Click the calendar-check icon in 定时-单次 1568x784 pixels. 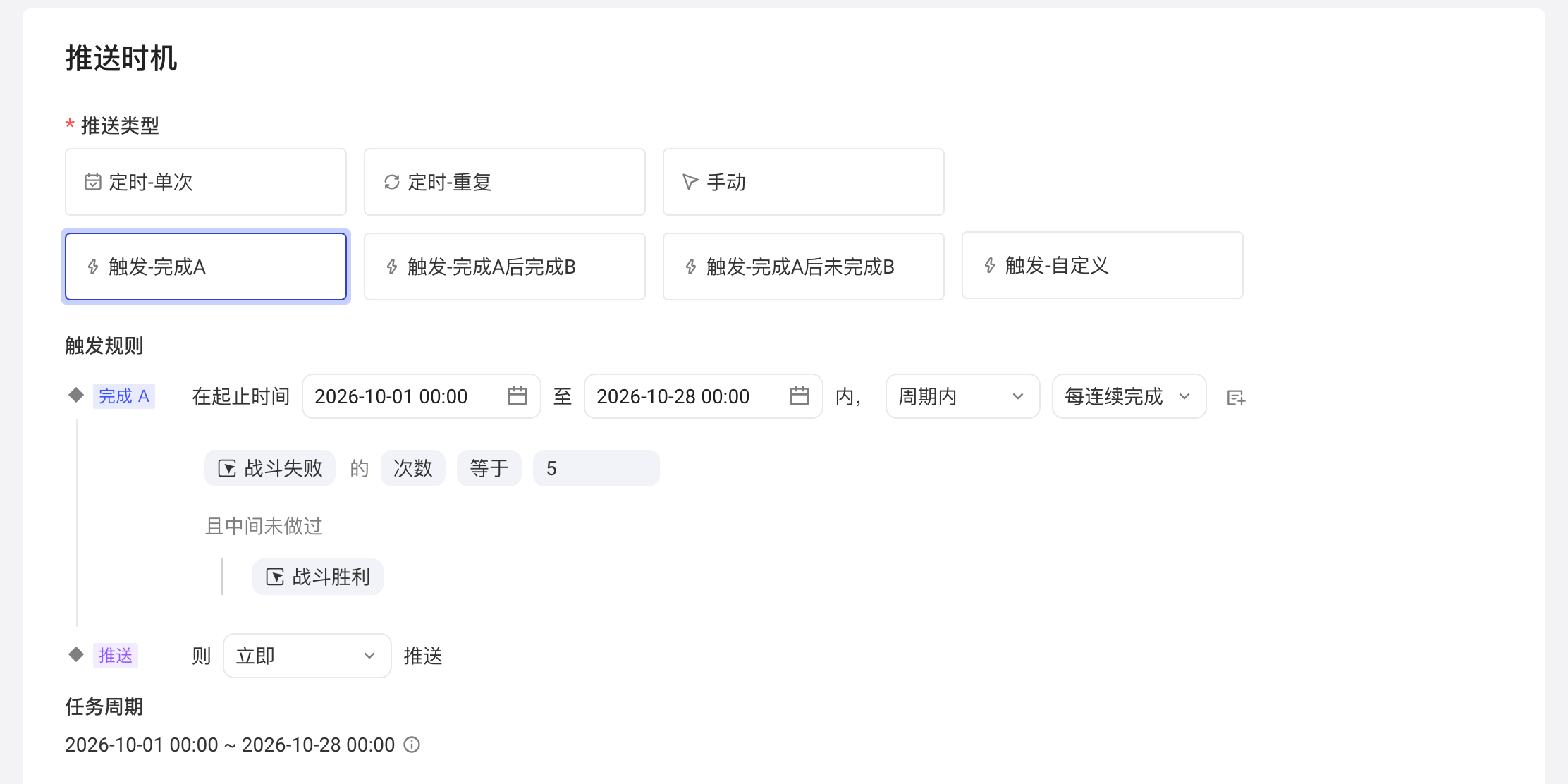[x=93, y=182]
